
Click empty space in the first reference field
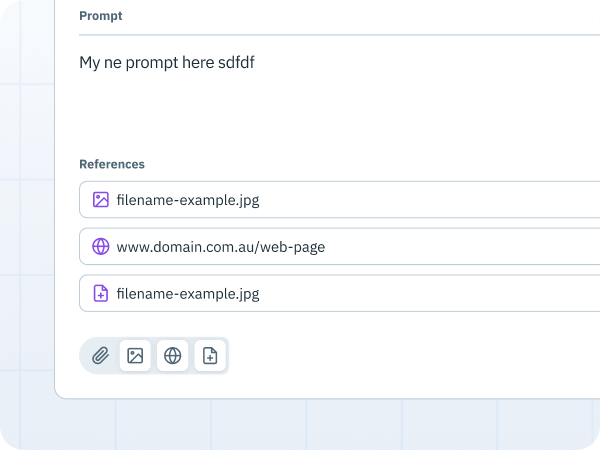click(x=429, y=200)
